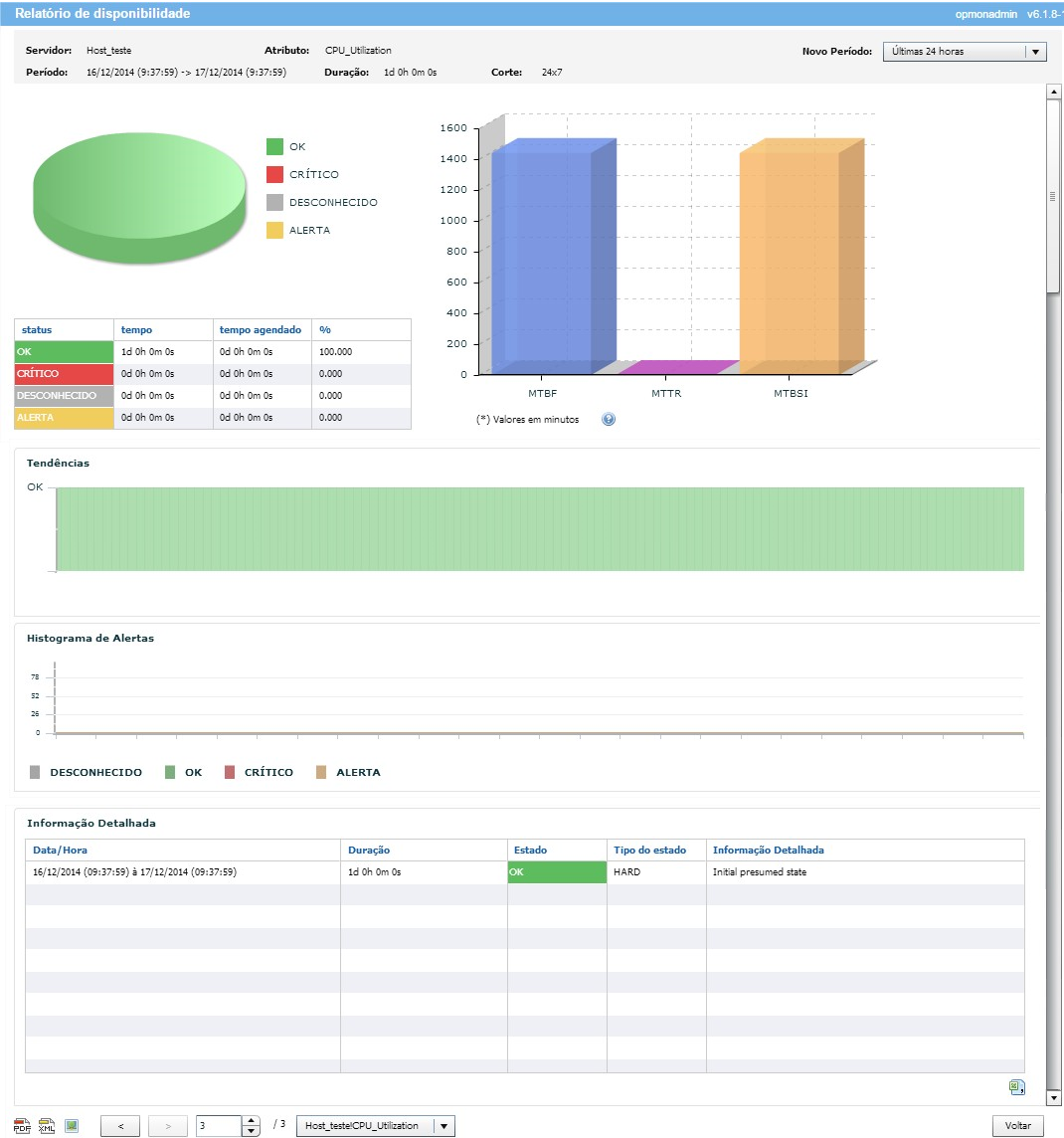Open the help icon beside Valores em minutos
The width and height of the screenshot is (1064, 1138).
coord(609,420)
